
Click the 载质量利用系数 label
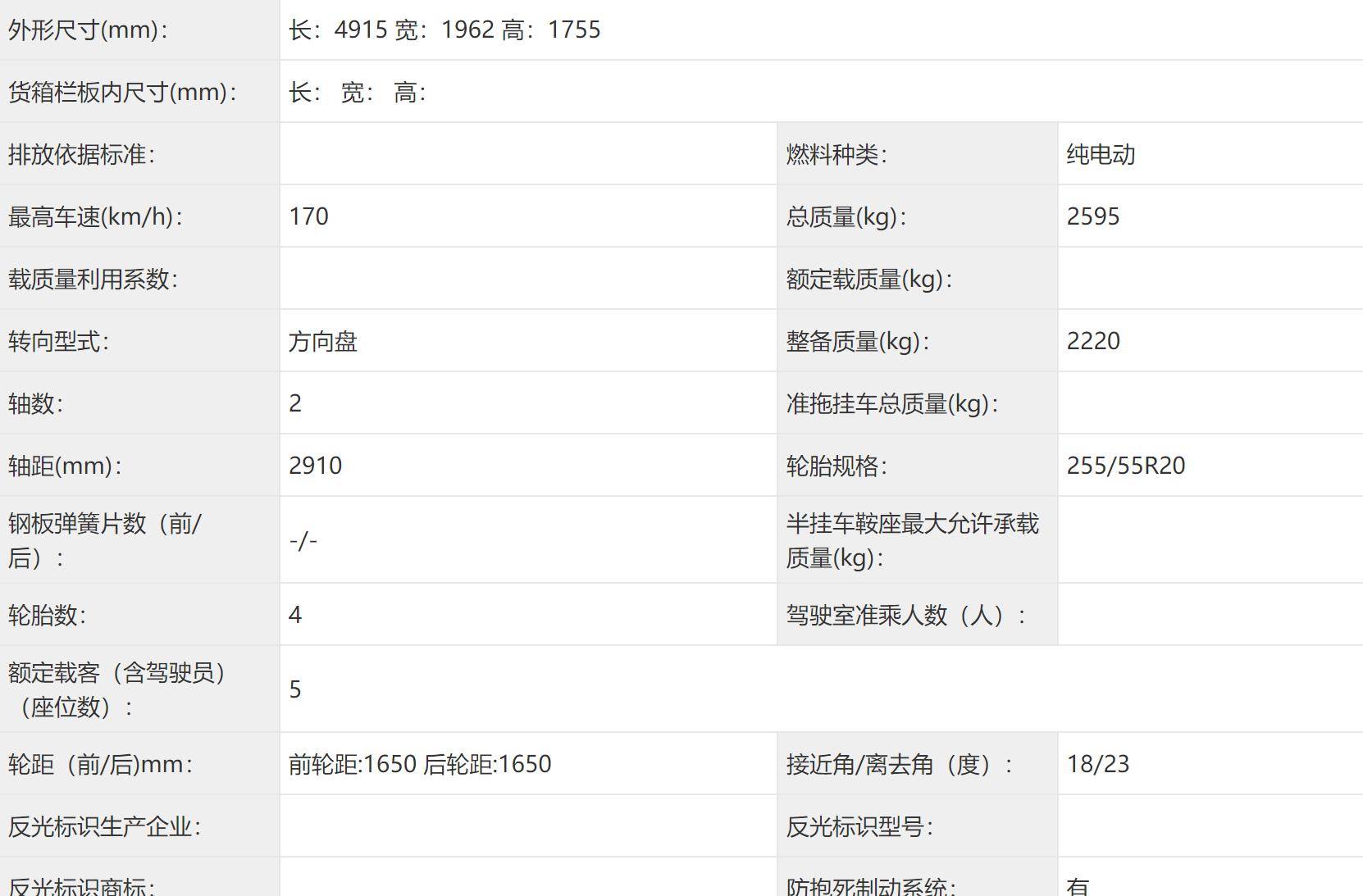coord(92,279)
